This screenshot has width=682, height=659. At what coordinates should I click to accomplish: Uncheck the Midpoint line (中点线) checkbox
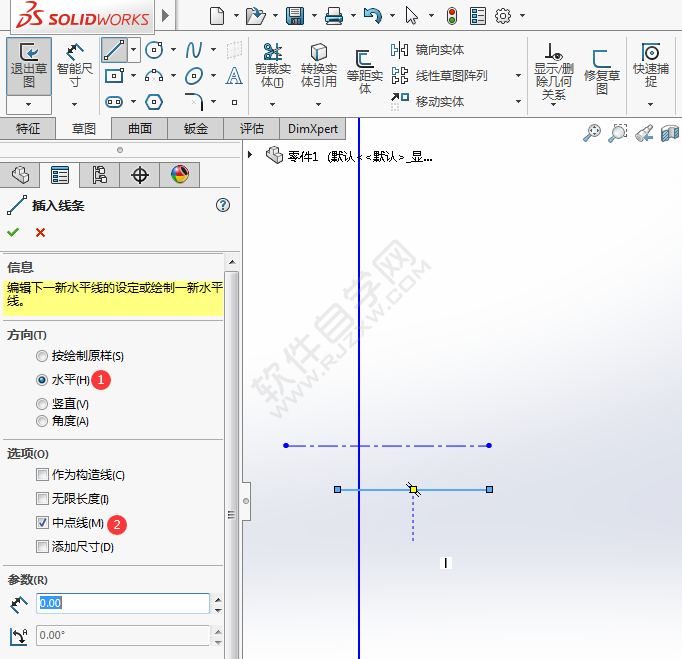tap(42, 523)
